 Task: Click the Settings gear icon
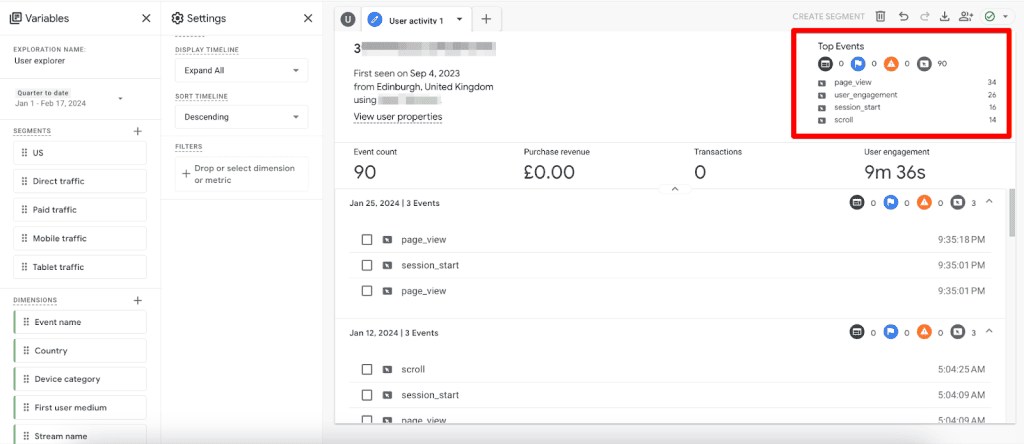pyautogui.click(x=177, y=18)
